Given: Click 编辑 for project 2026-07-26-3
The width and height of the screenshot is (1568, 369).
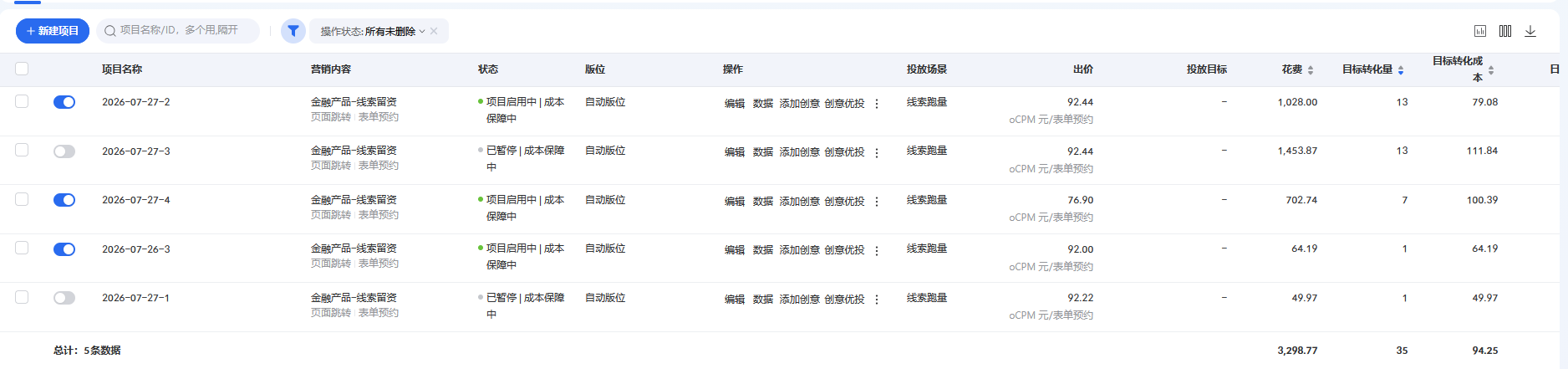Looking at the screenshot, I should [735, 250].
